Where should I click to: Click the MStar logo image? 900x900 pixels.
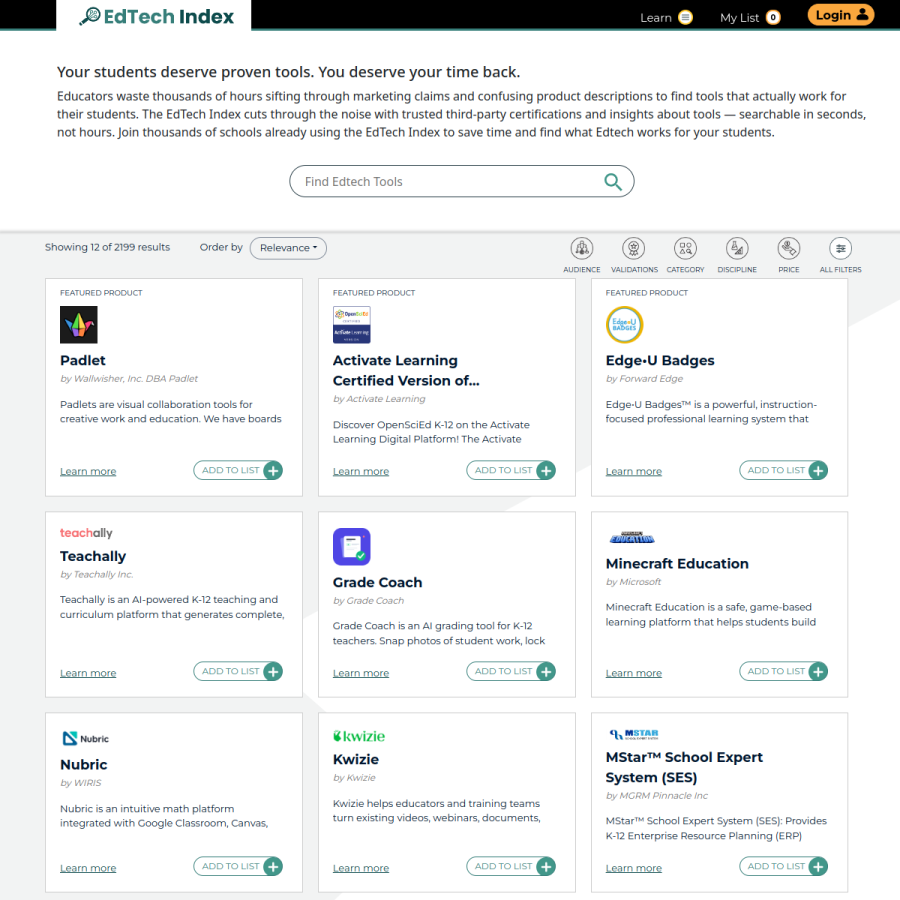click(634, 734)
